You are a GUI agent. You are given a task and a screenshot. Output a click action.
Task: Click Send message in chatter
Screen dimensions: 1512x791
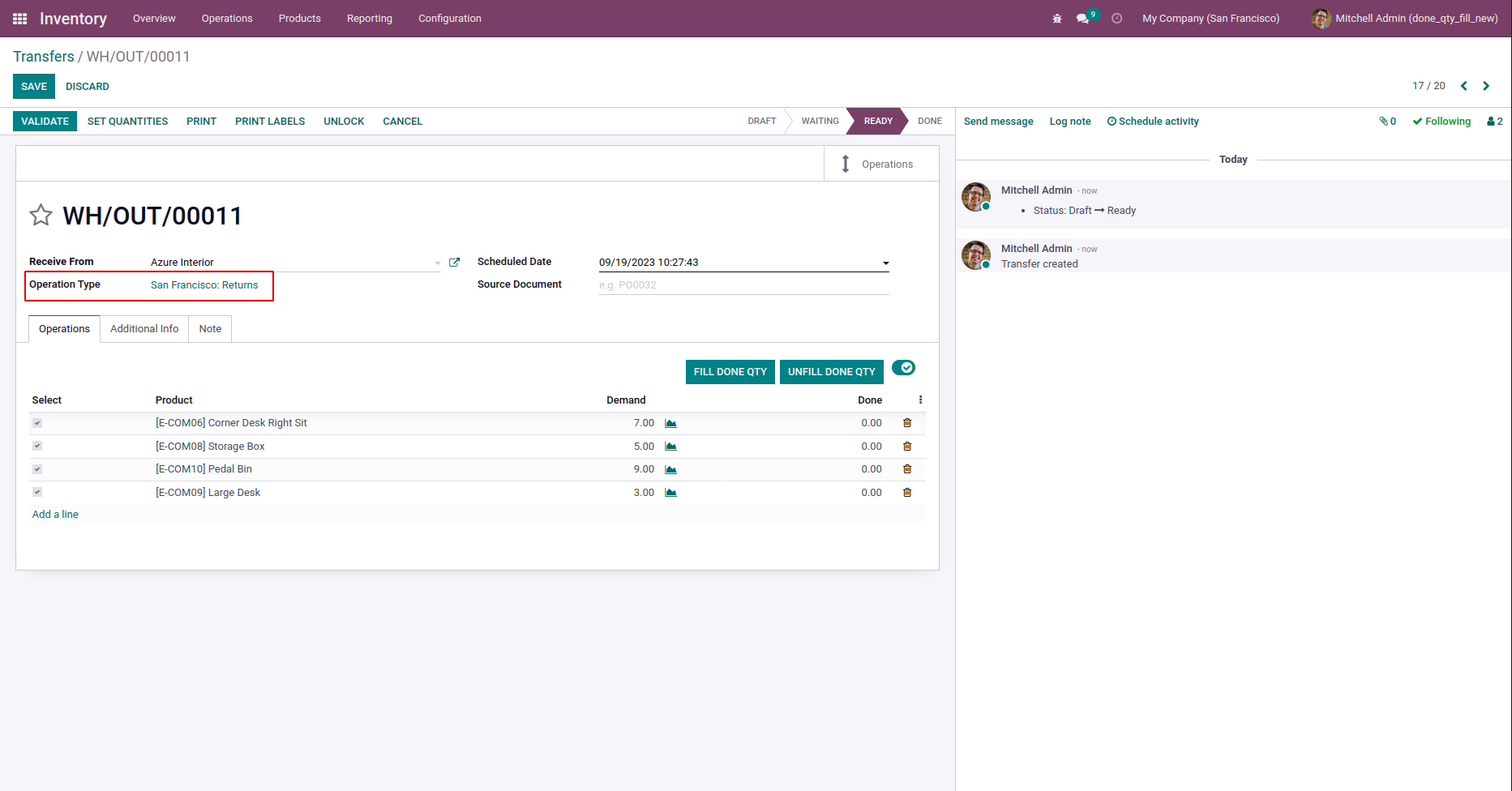(x=999, y=122)
